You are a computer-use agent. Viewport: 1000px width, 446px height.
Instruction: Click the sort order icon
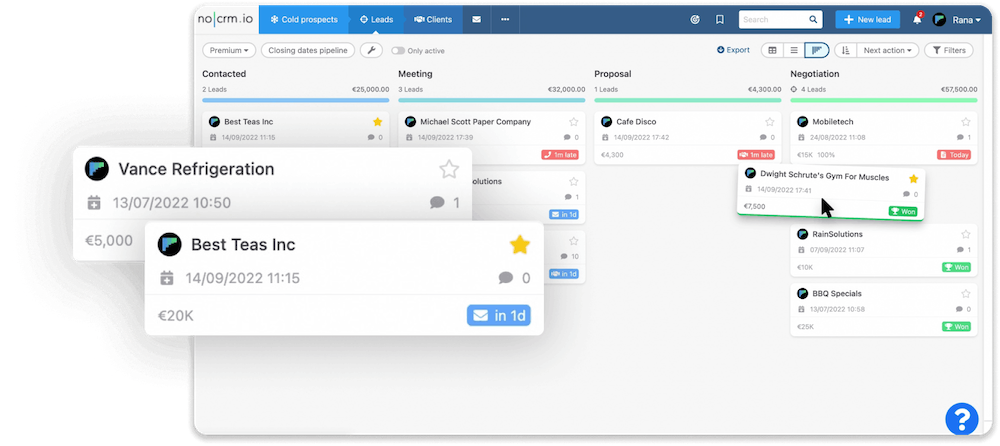tap(845, 50)
